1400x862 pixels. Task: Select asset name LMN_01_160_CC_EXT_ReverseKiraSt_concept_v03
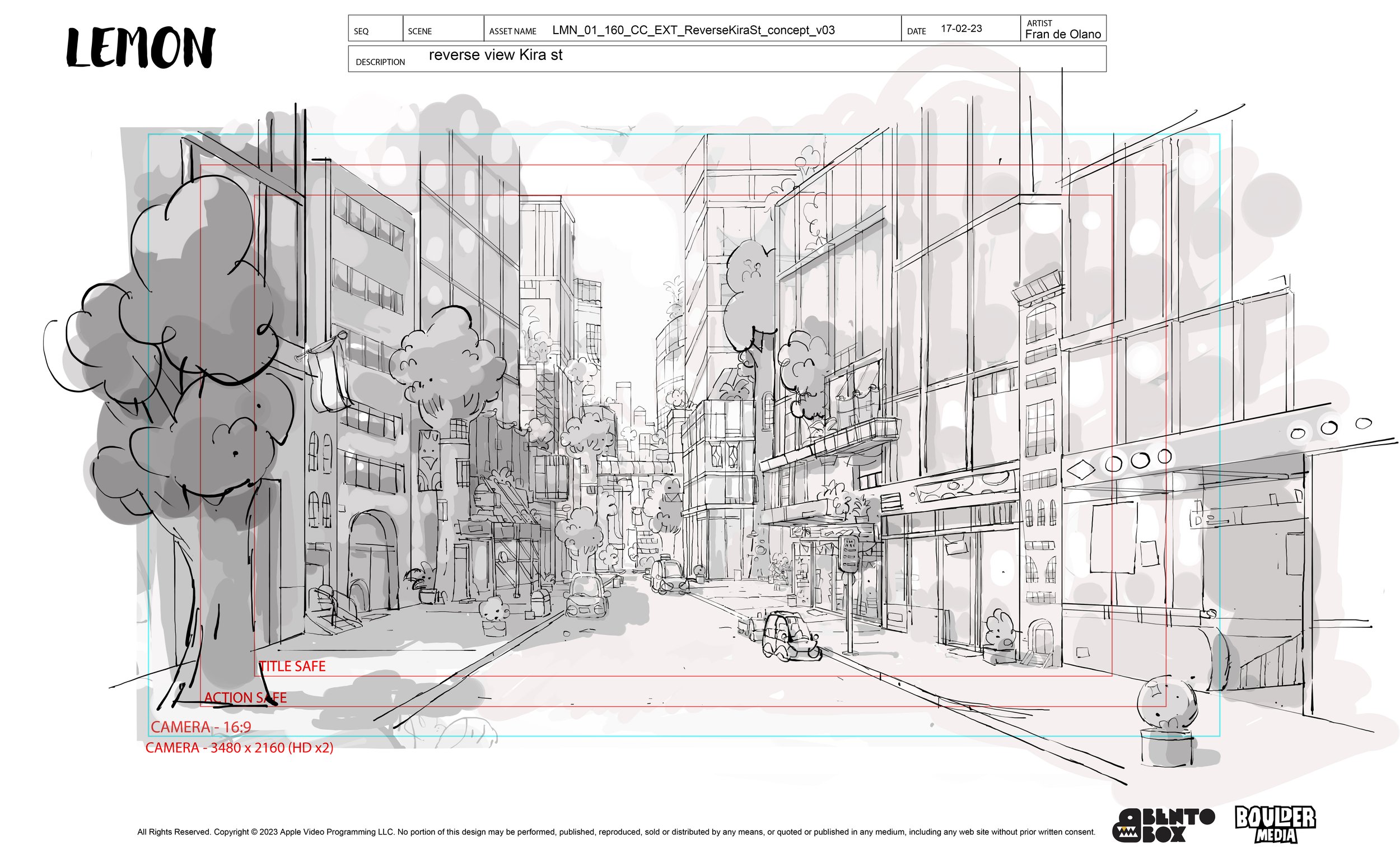693,30
